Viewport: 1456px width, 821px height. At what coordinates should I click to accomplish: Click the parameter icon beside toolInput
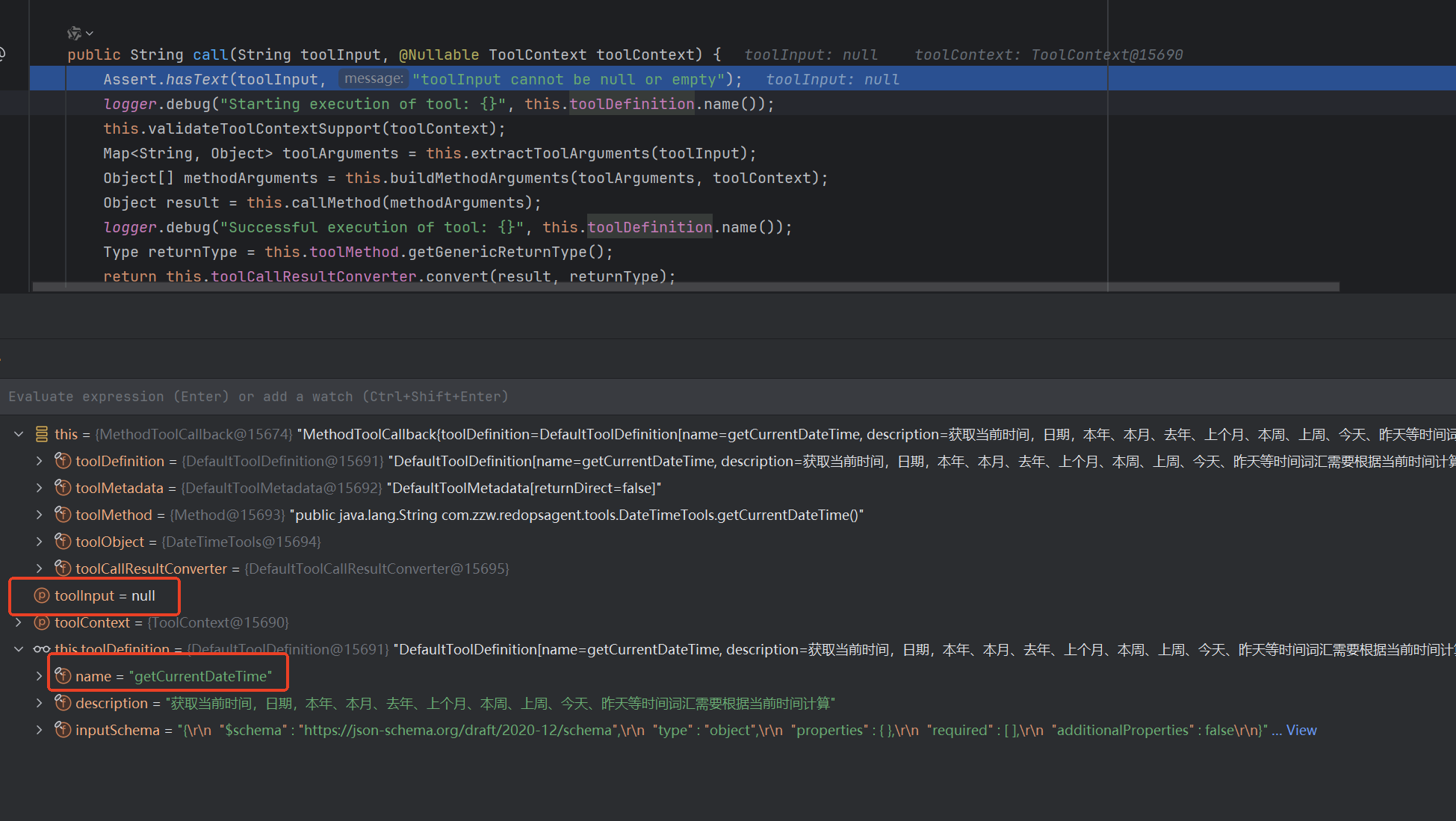[x=42, y=595]
